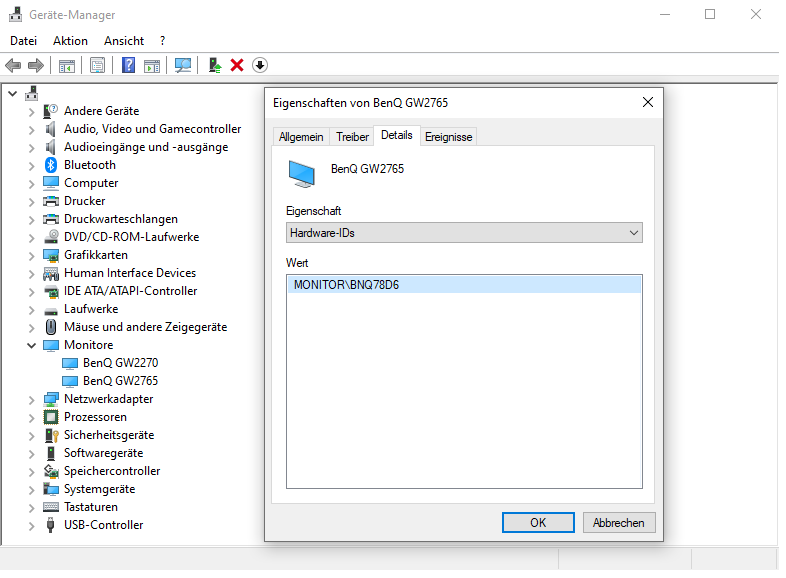Select the Netzwerkadapter tree label
The width and height of the screenshot is (786, 578).
pyautogui.click(x=109, y=399)
